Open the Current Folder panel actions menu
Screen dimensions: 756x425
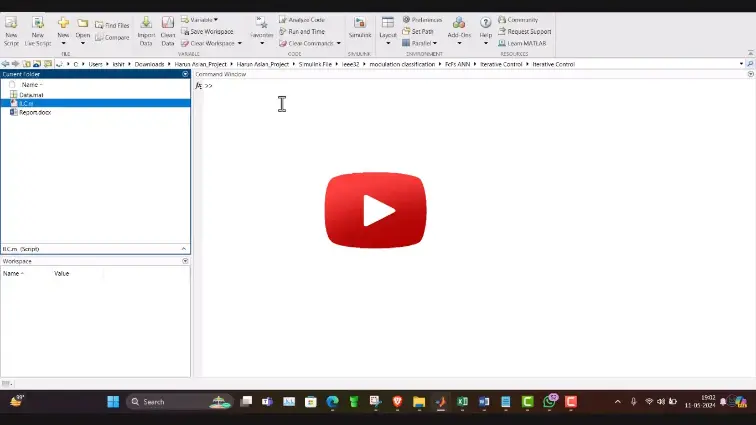pos(185,74)
